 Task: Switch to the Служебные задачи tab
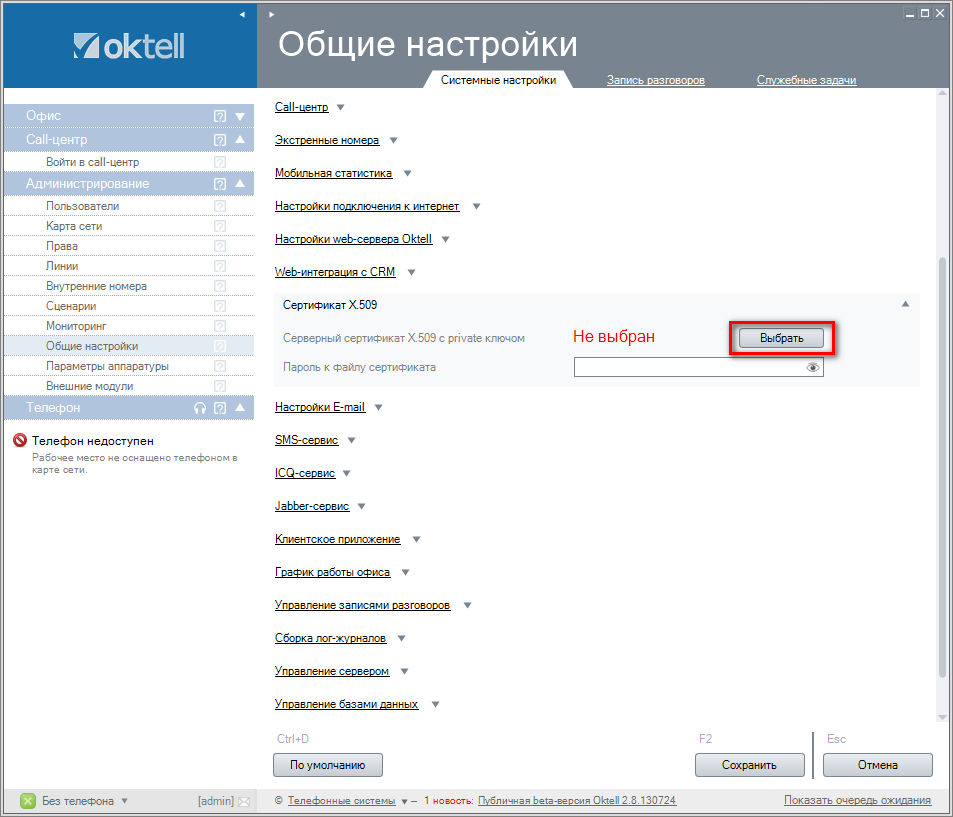pos(806,80)
